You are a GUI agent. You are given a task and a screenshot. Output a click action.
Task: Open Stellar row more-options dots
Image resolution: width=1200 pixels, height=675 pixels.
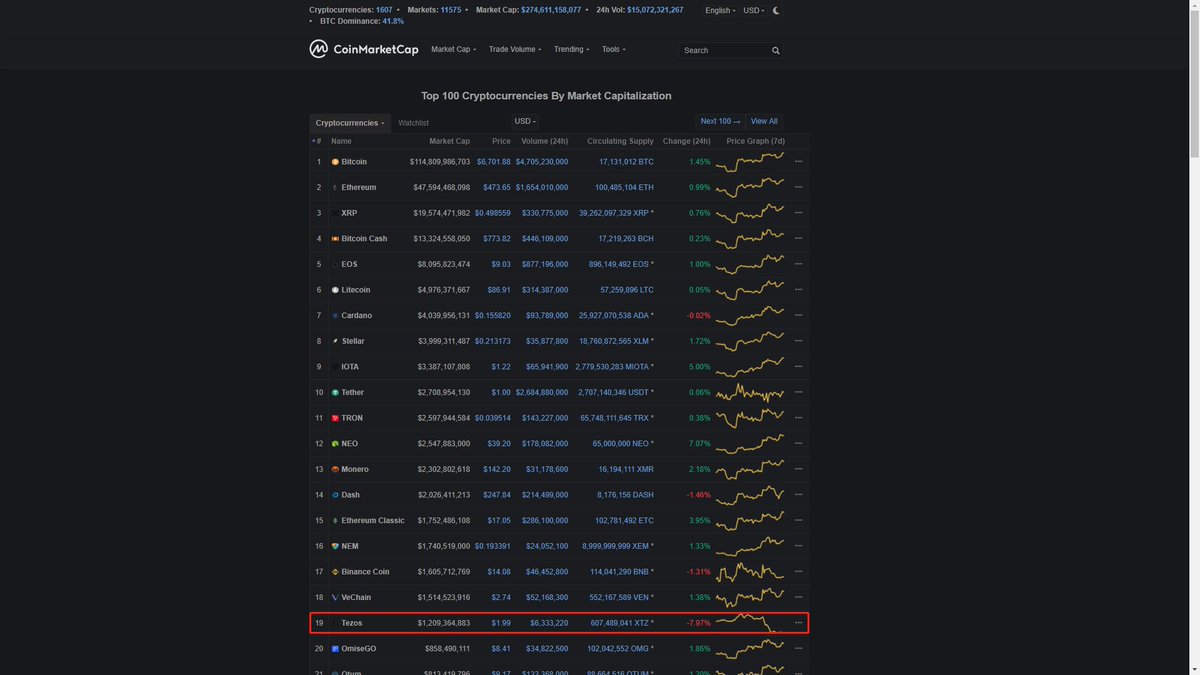click(x=798, y=341)
